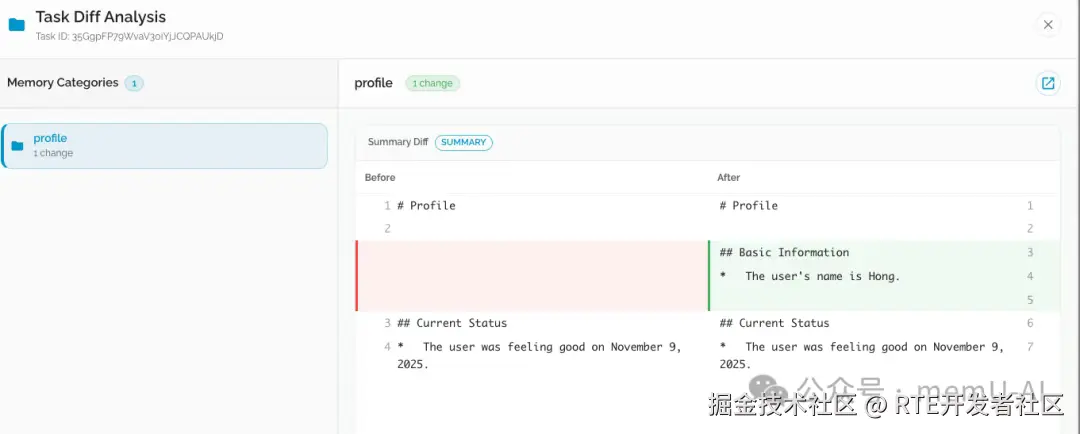This screenshot has height=434, width=1080.
Task: Click the profile folder icon in sidebar
Action: pos(17,146)
